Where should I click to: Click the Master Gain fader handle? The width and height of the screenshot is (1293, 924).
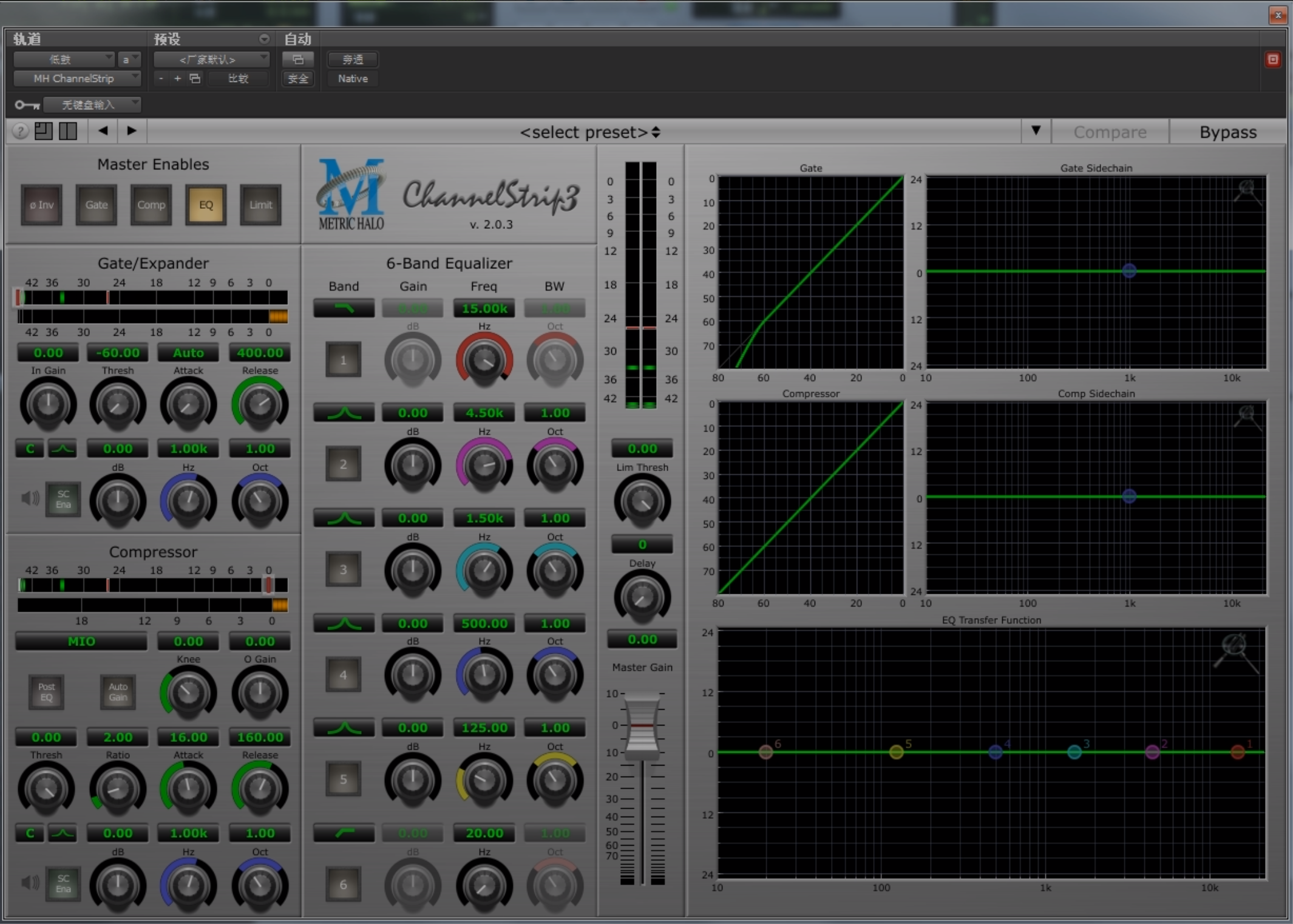642,725
